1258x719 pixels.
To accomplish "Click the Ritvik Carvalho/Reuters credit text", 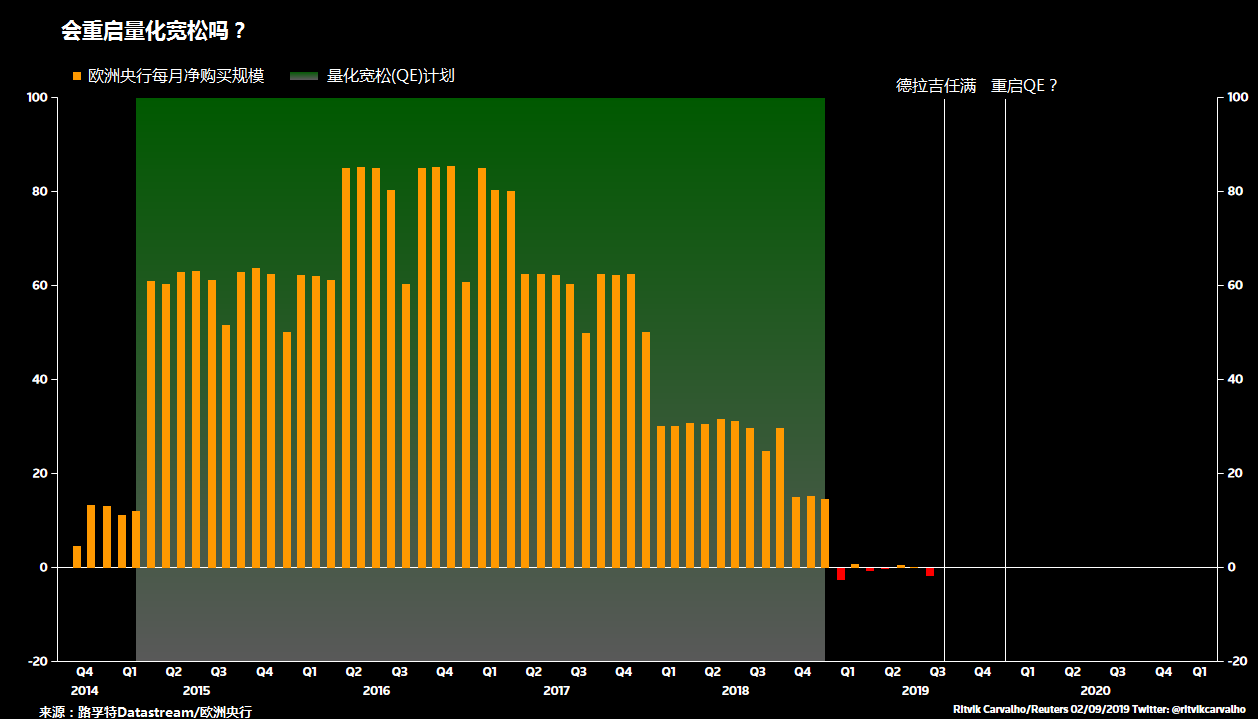I will (1011, 709).
